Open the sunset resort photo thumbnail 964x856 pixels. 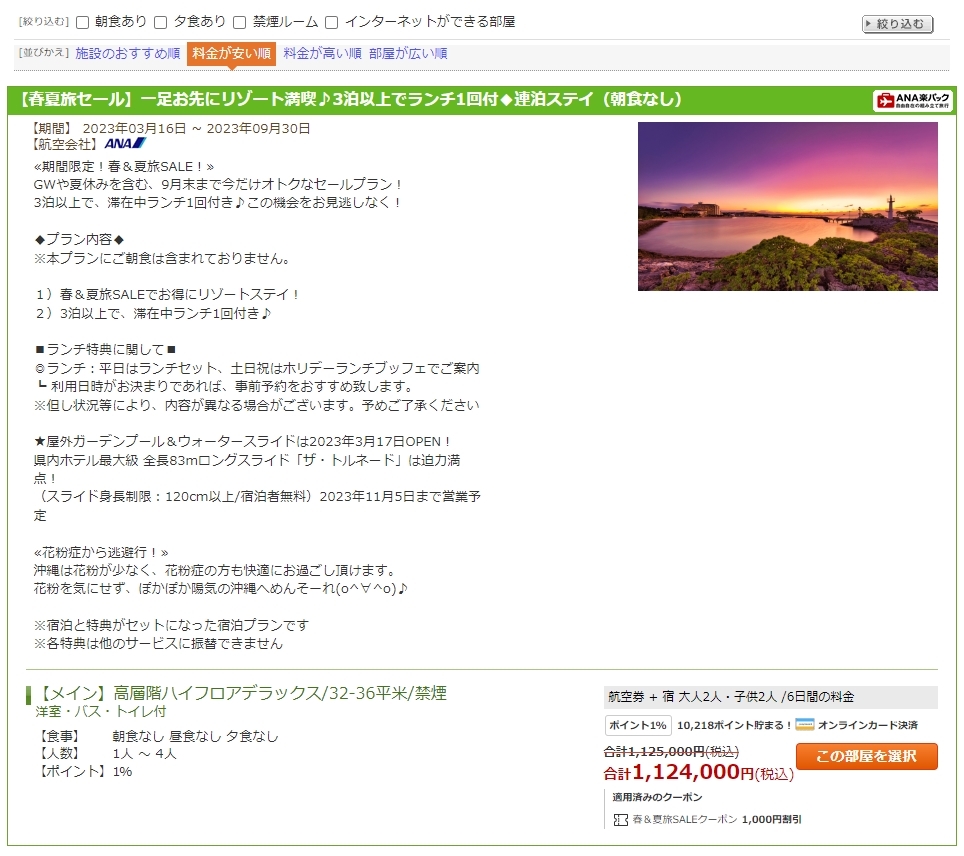(x=788, y=206)
